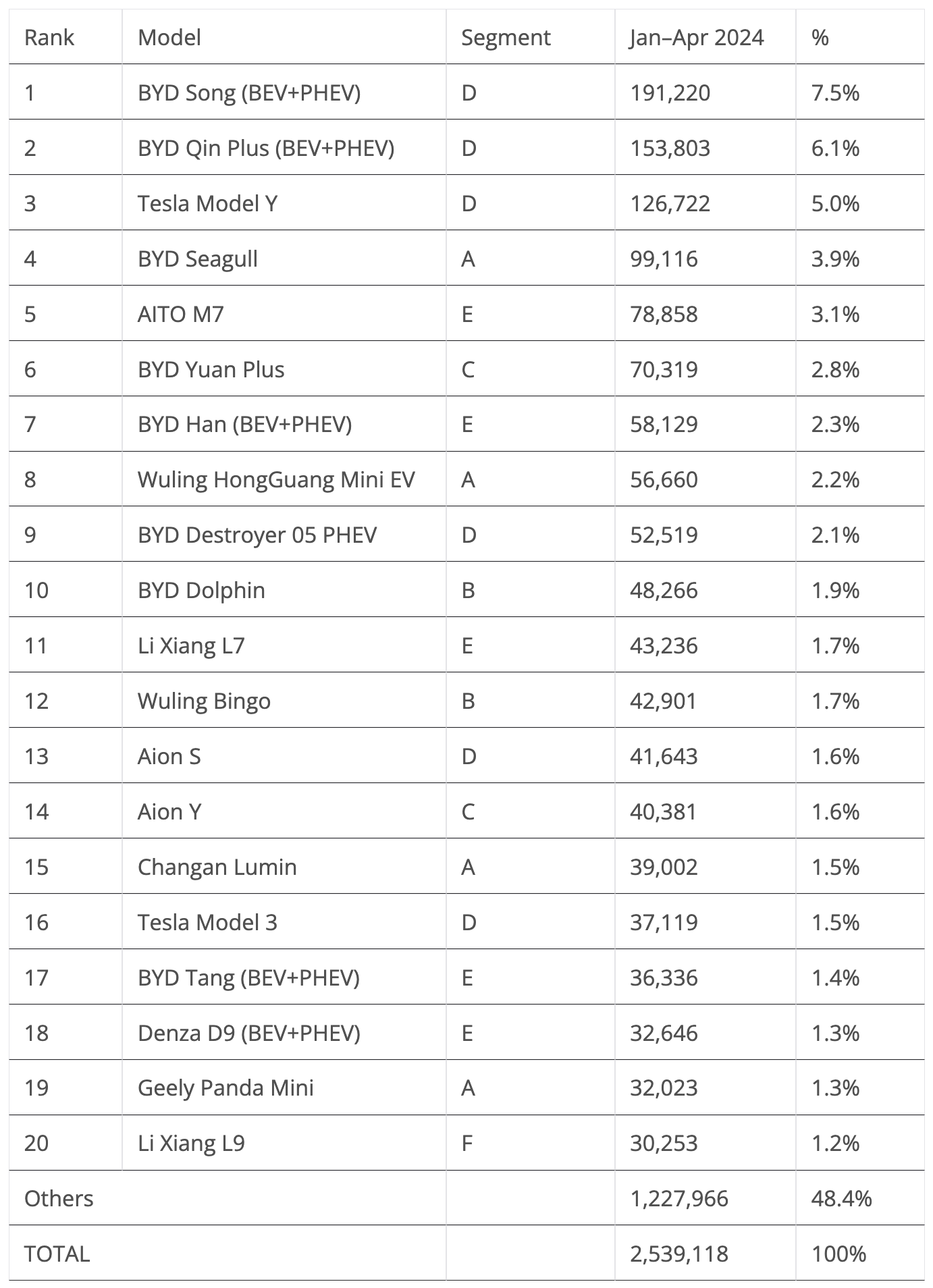
Task: Click the Model column header
Action: pos(169,38)
